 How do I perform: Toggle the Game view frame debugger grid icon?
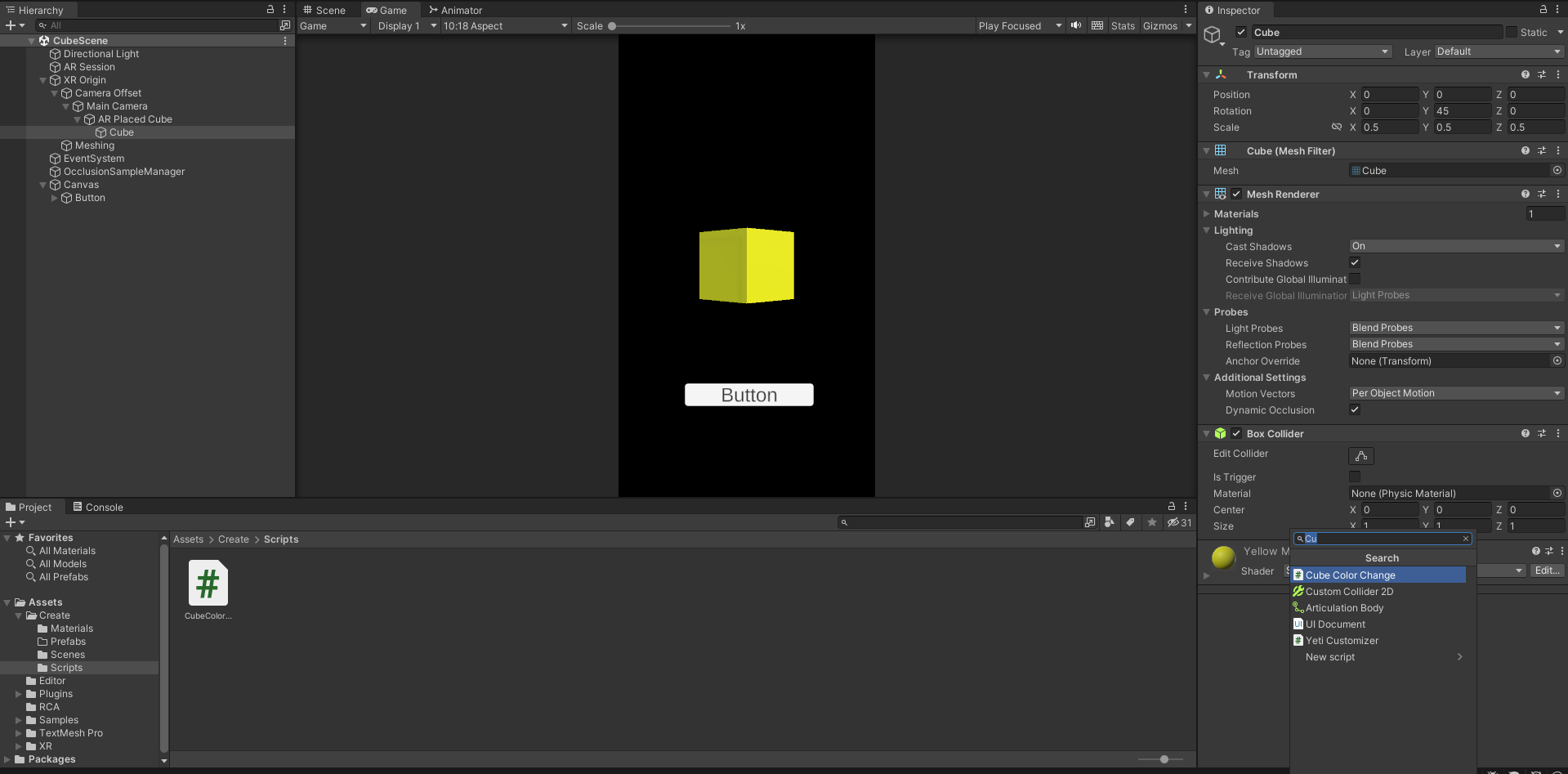[x=1097, y=25]
